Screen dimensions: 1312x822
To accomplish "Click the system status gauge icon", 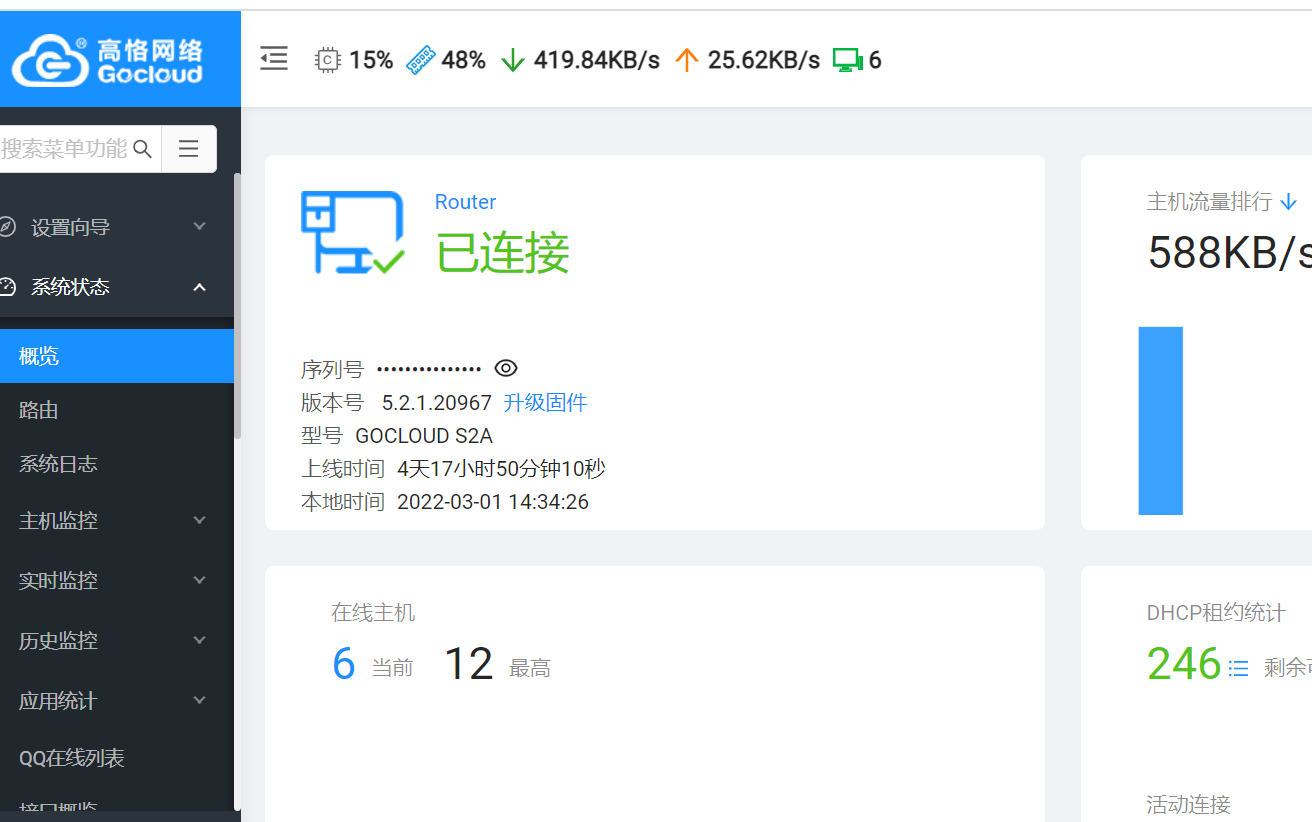I will tap(7, 287).
